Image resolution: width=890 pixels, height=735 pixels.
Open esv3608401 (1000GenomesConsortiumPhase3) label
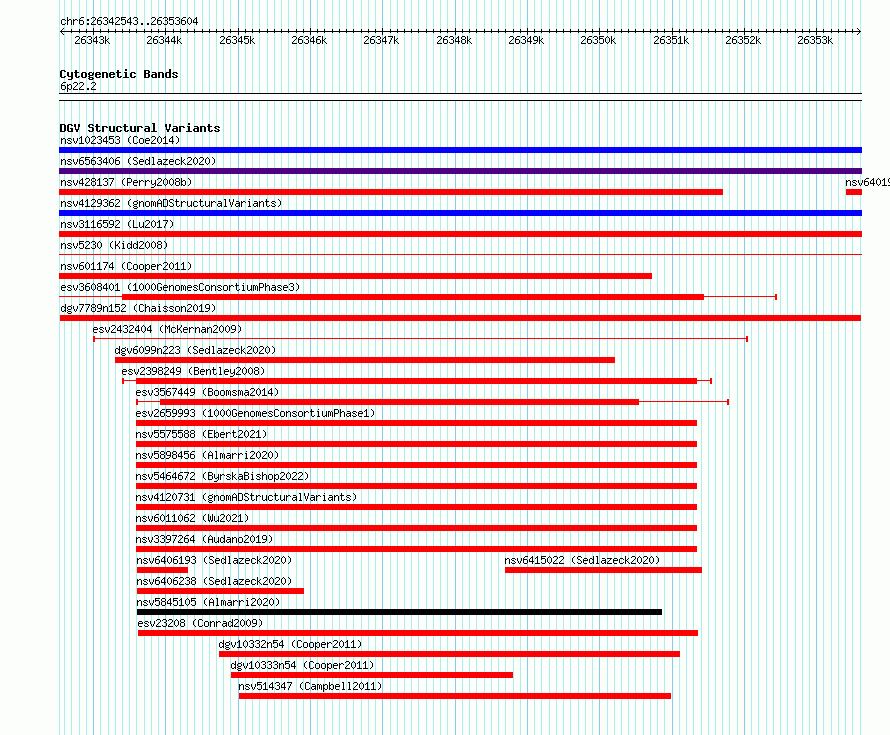coord(180,287)
